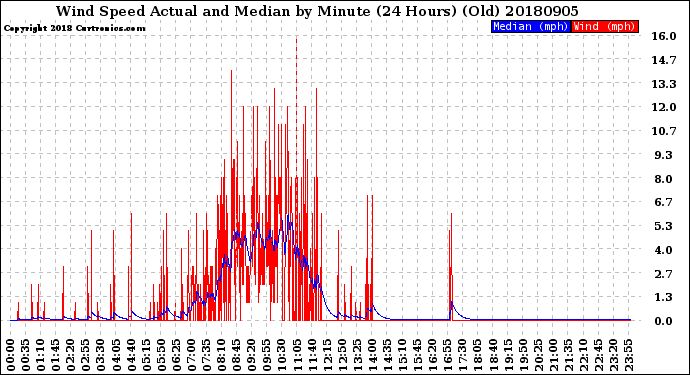Click the 5.3 y-axis label
Image resolution: width=690 pixels, height=375 pixels.
[x=664, y=226]
